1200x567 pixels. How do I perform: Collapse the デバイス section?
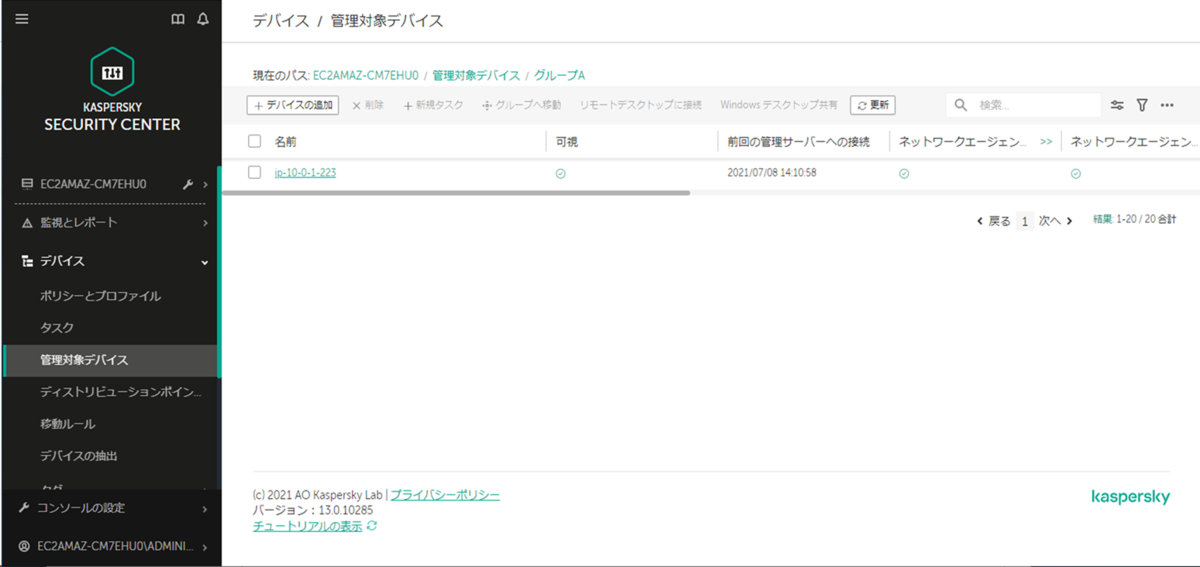pyautogui.click(x=205, y=261)
